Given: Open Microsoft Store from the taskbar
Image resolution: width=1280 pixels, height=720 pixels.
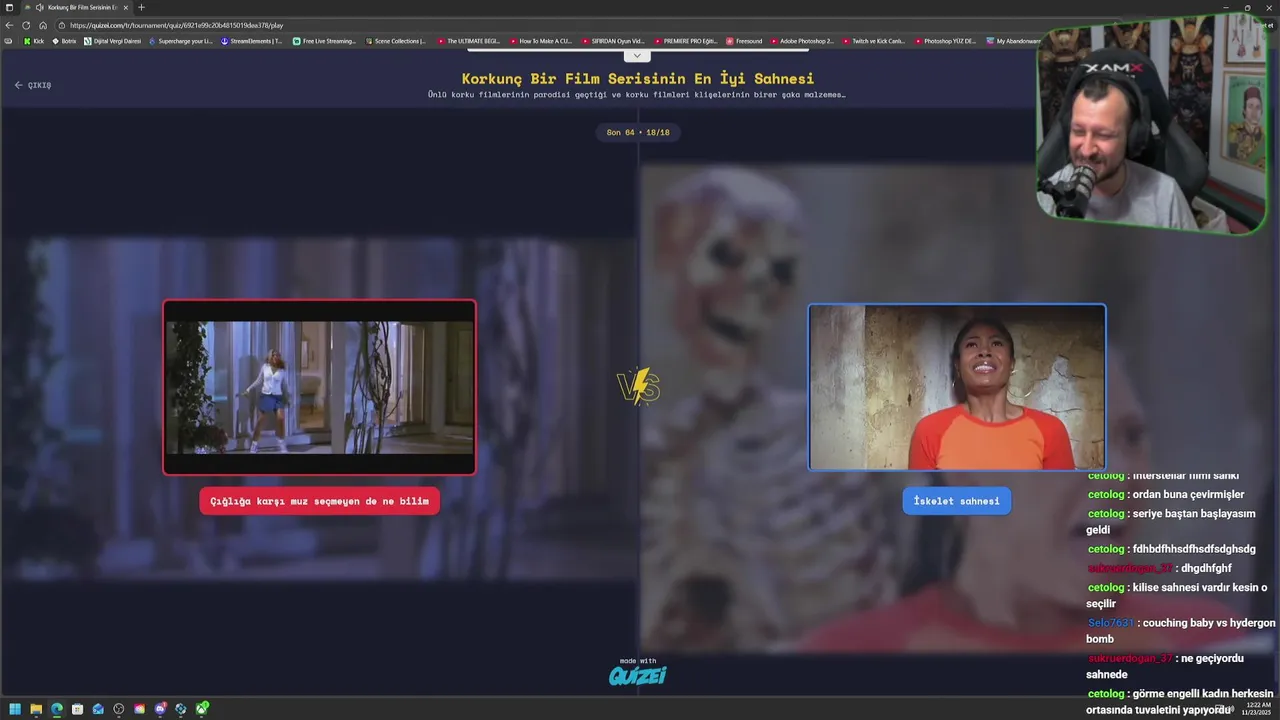Looking at the screenshot, I should pos(77,709).
